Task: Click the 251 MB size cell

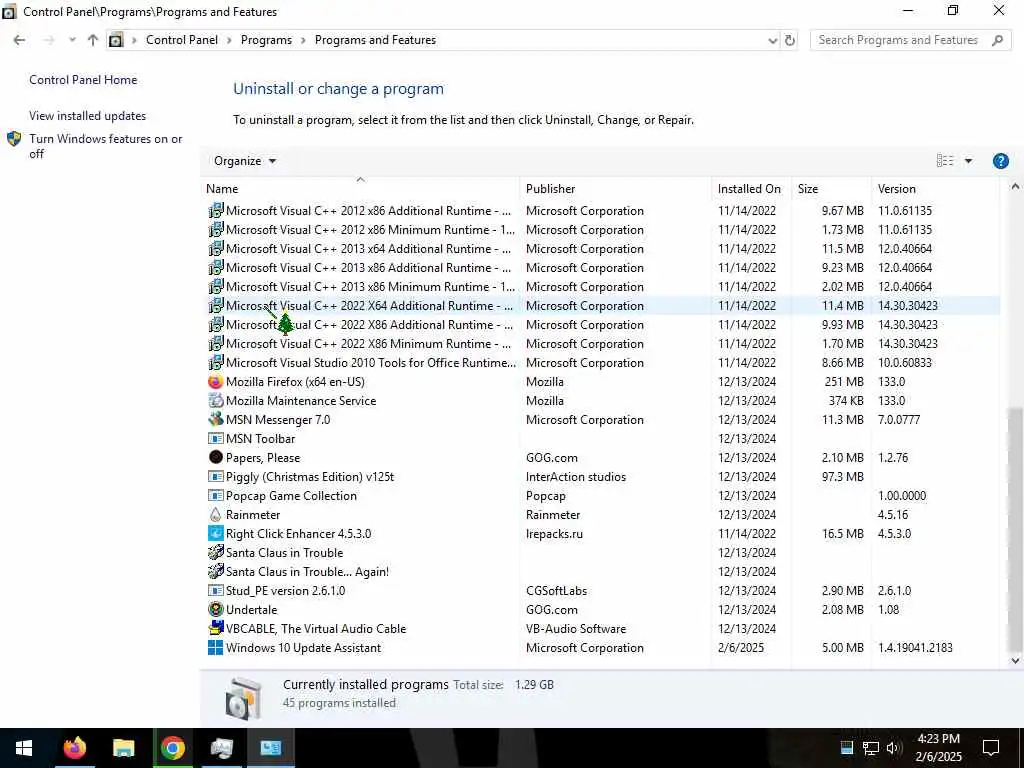Action: click(x=844, y=382)
